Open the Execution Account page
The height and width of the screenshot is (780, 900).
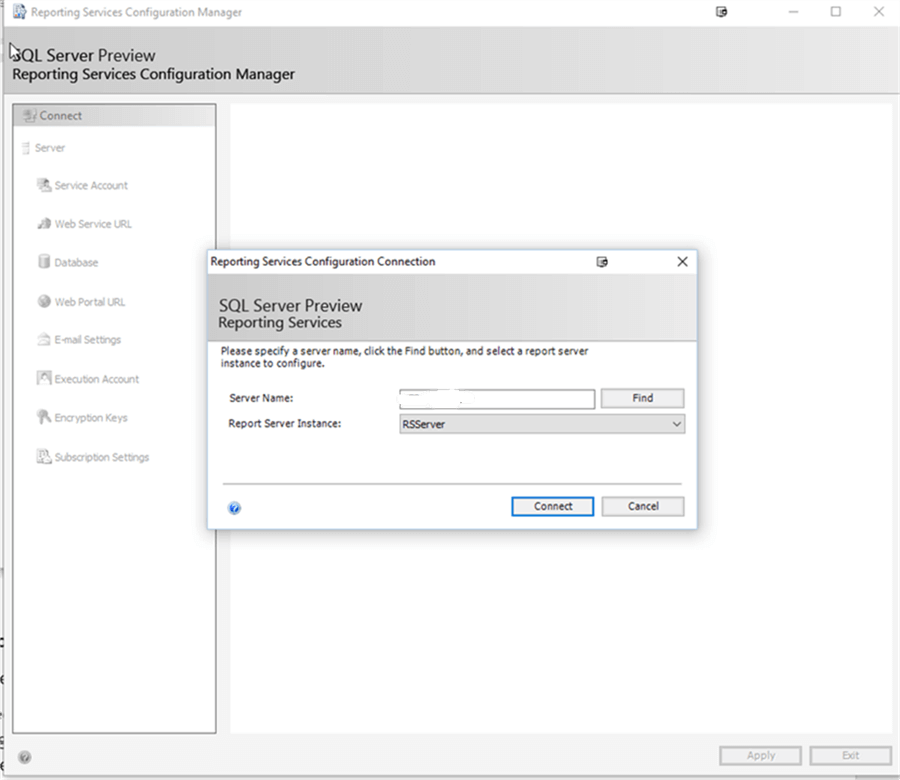97,379
